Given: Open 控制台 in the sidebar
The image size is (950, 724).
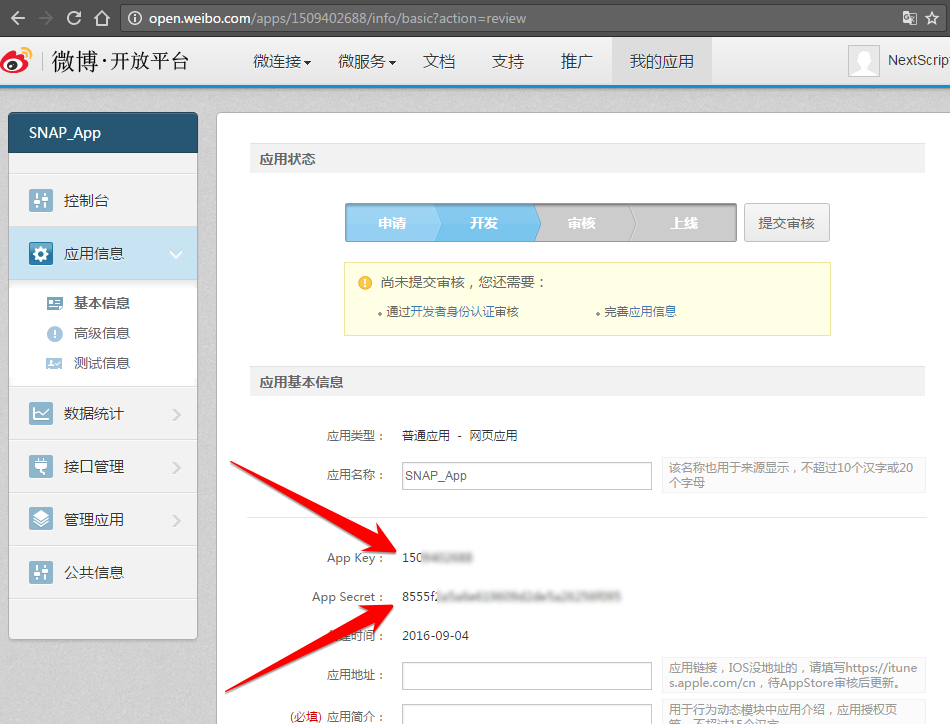Looking at the screenshot, I should pos(103,200).
